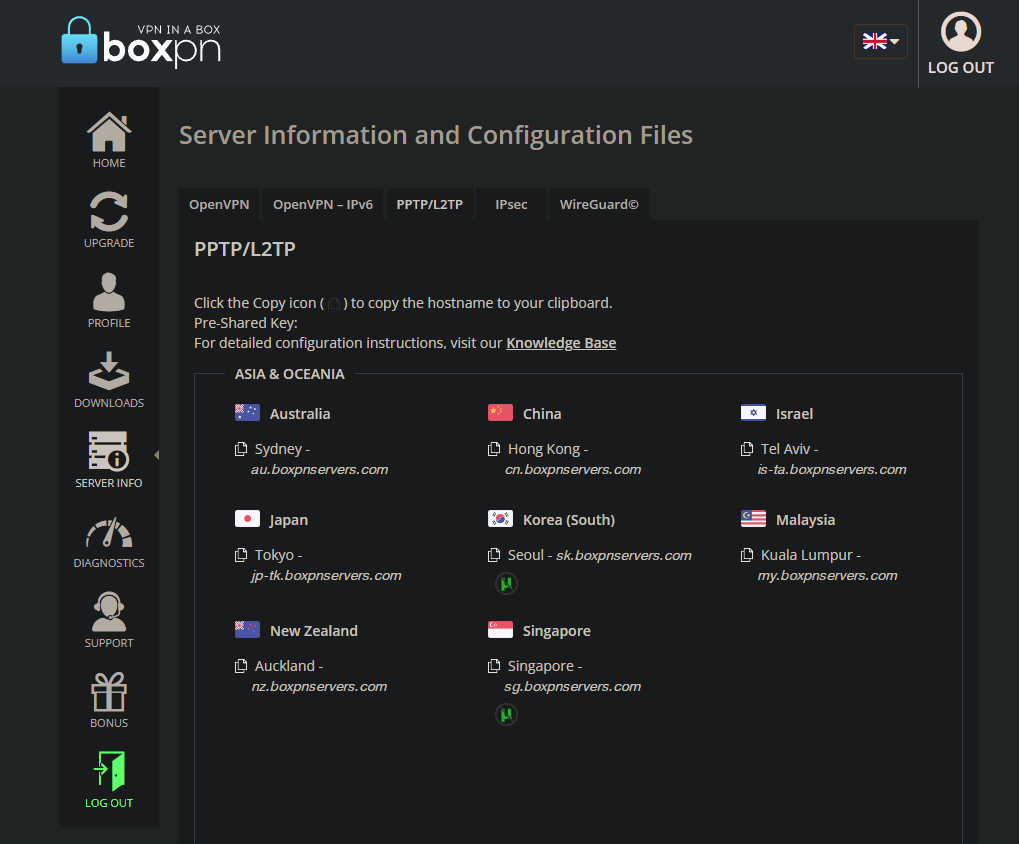Go to Profile in the sidebar
The image size is (1019, 844).
click(x=109, y=300)
